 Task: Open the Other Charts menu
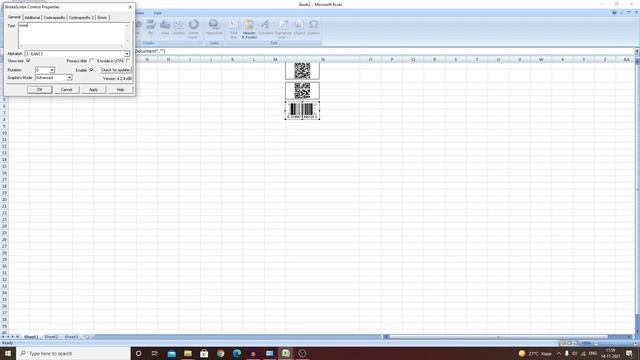[193, 29]
